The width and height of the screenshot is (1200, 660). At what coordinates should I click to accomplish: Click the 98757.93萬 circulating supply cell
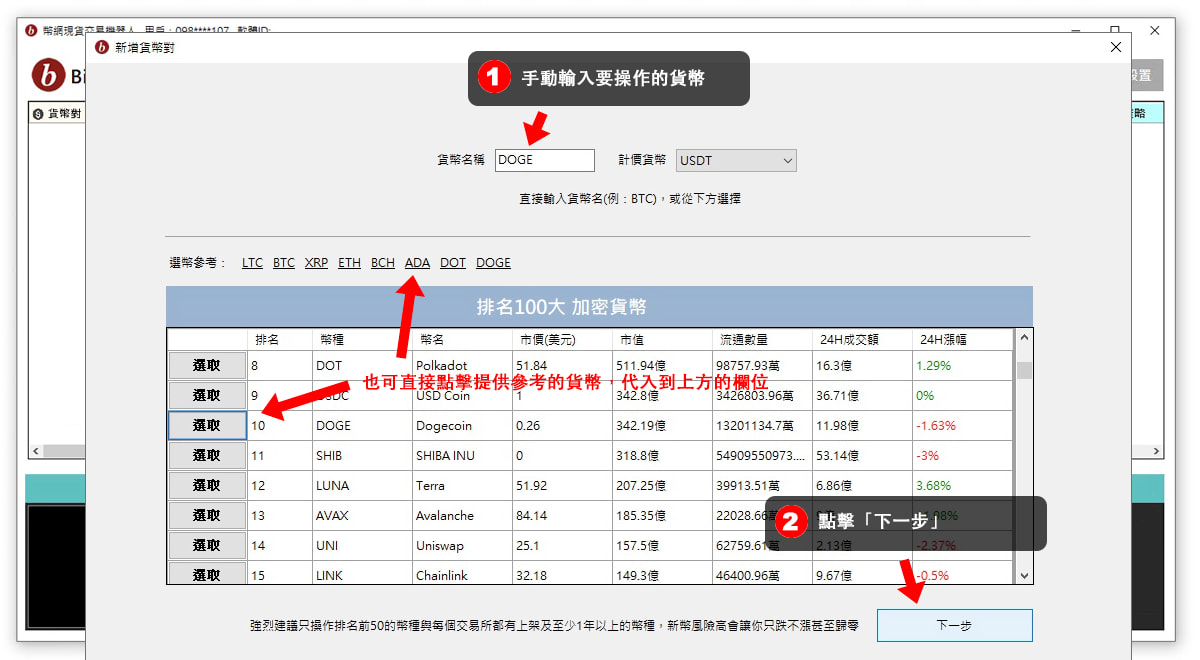[762, 366]
